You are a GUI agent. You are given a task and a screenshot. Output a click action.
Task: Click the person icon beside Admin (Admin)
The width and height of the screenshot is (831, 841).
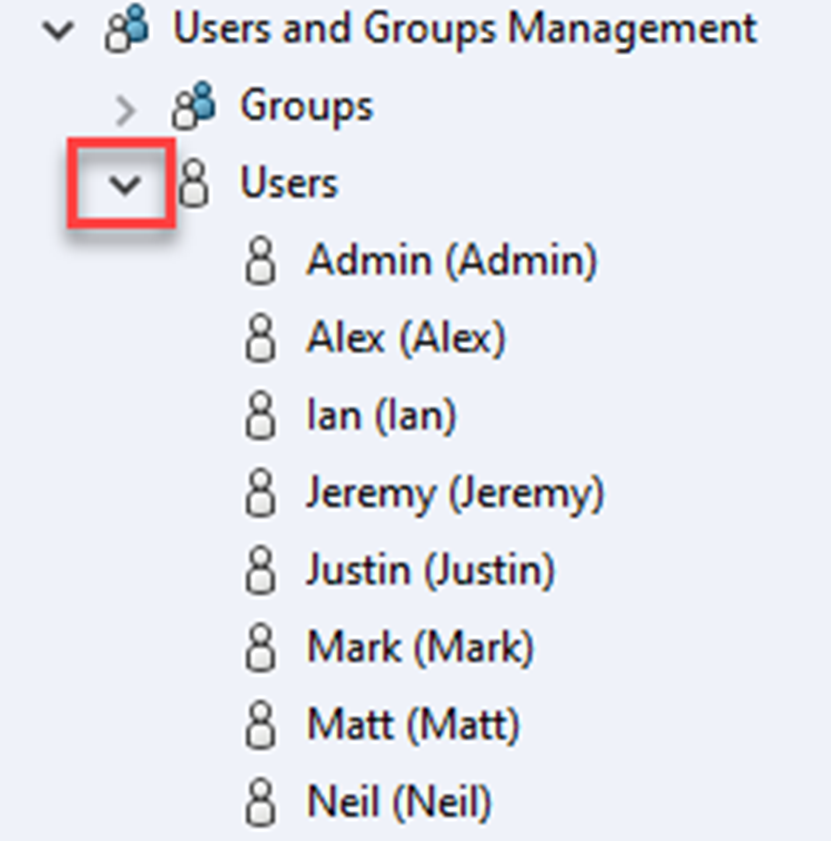(x=262, y=260)
